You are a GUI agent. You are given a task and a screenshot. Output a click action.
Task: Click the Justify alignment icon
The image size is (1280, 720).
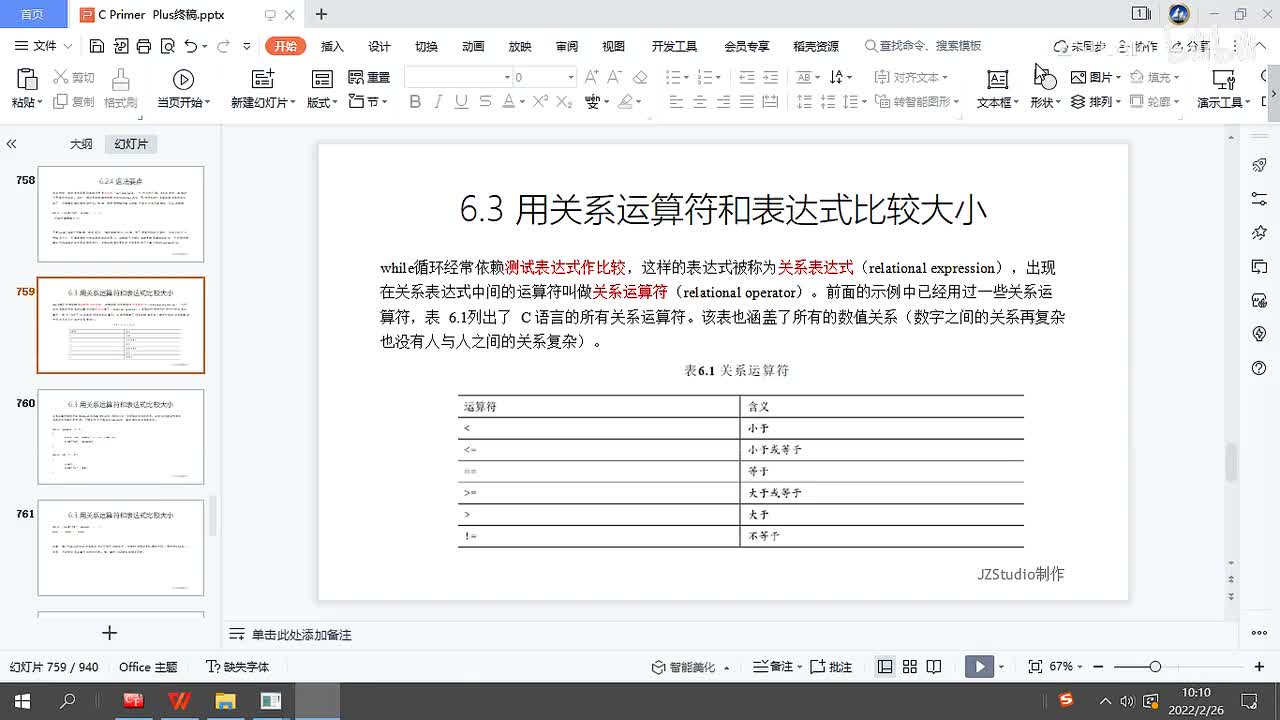coord(747,102)
